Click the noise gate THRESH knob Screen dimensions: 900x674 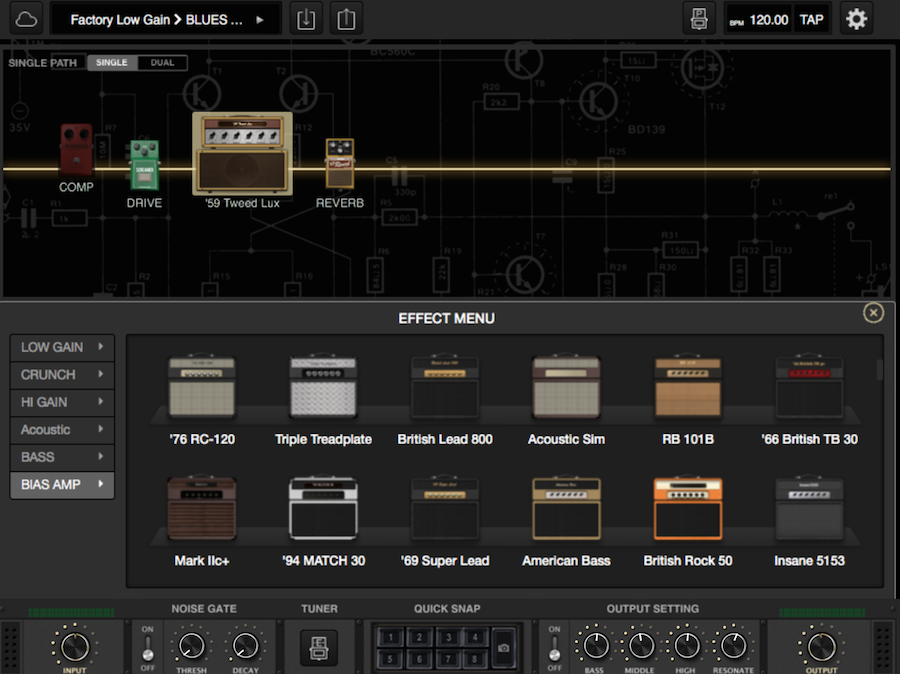192,646
